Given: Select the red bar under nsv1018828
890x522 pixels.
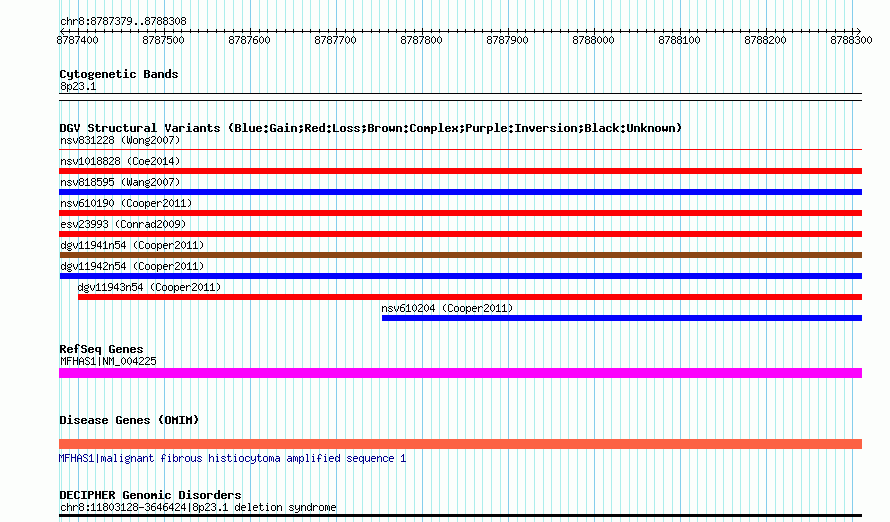Looking at the screenshot, I should point(460,171).
